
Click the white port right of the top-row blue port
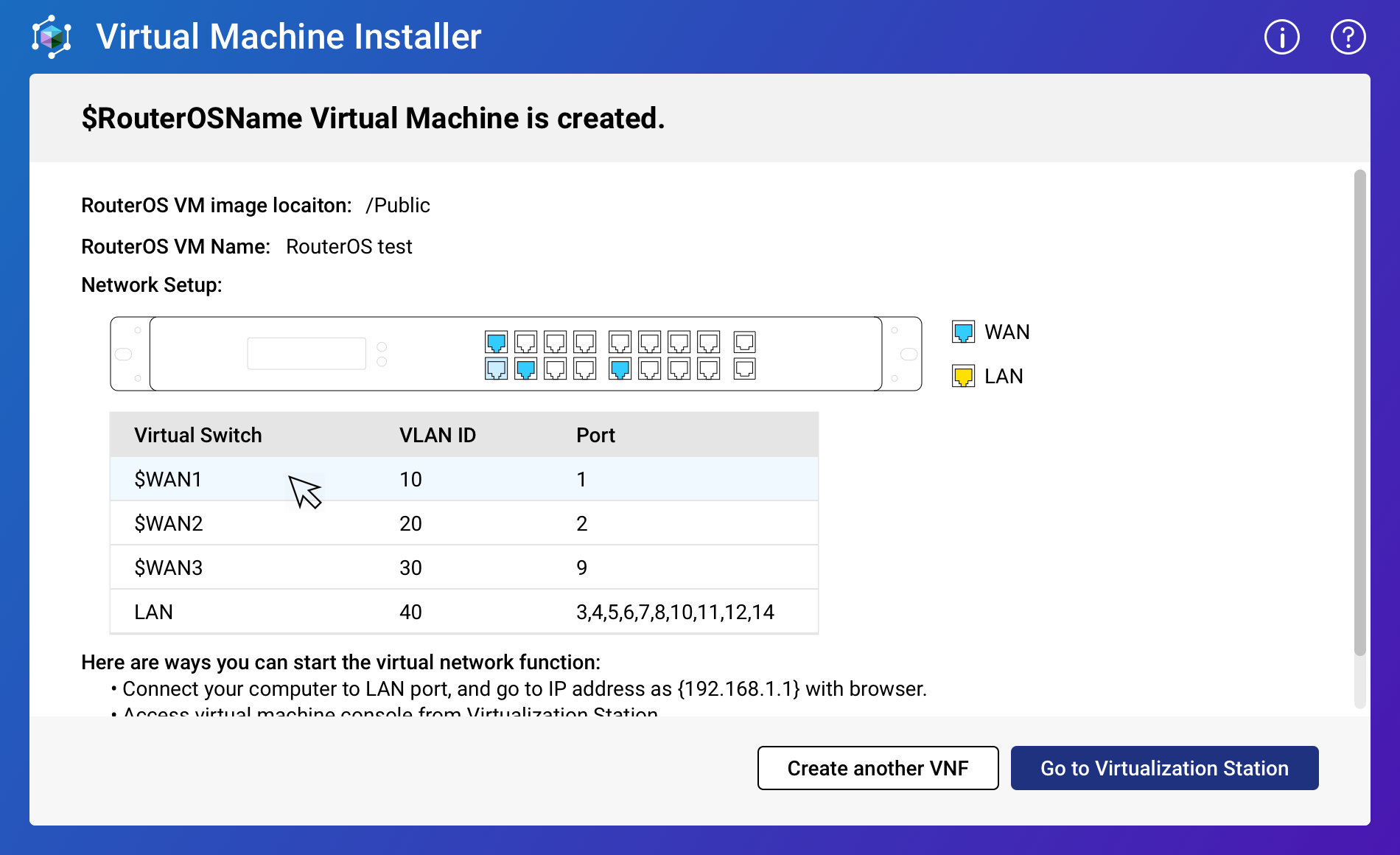point(526,342)
